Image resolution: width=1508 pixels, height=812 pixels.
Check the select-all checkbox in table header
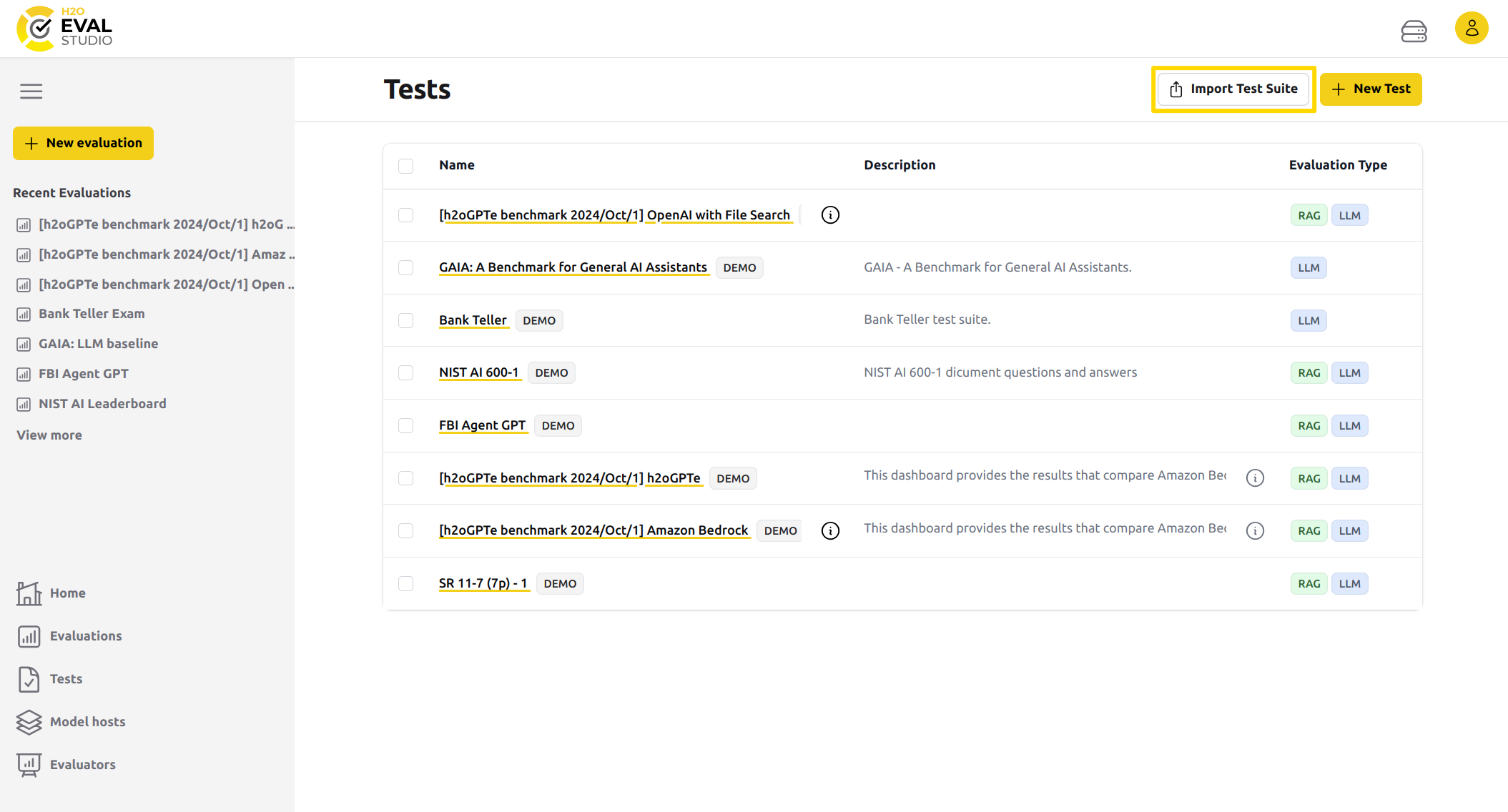[x=405, y=165]
